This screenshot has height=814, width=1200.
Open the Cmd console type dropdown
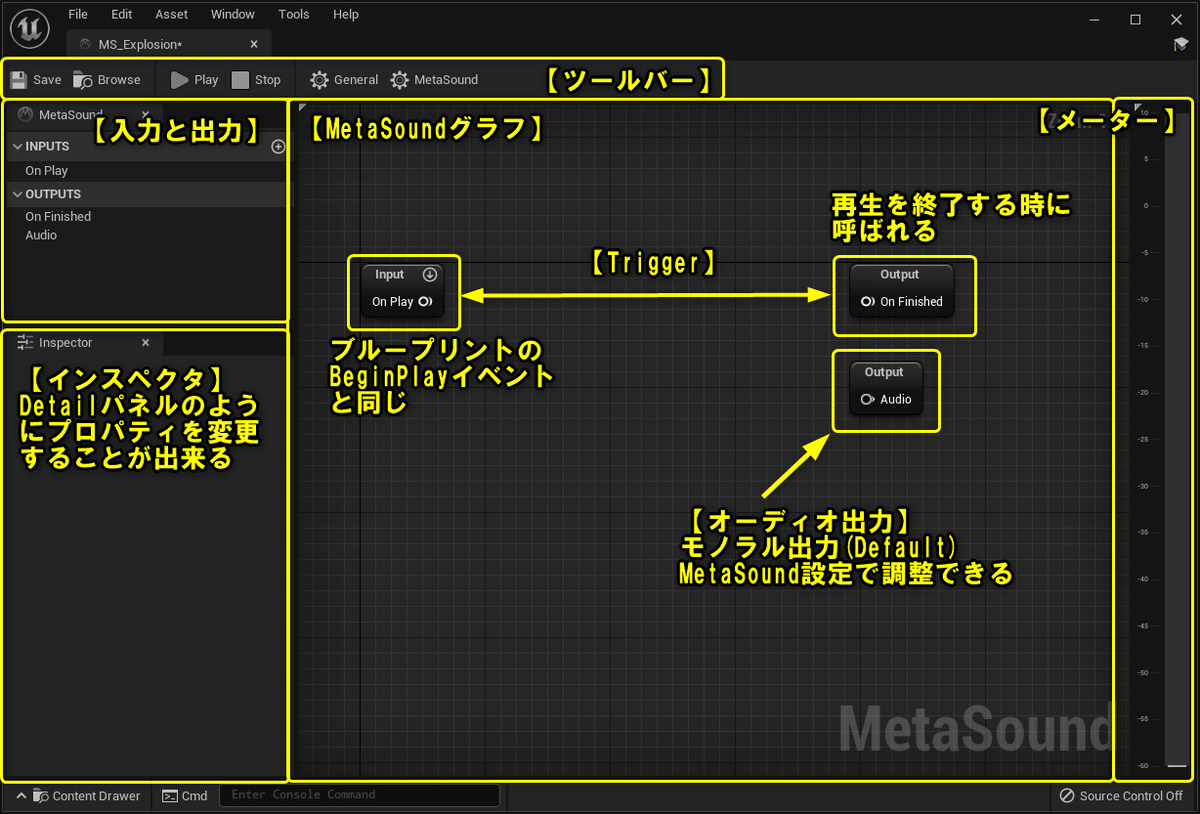click(x=185, y=796)
